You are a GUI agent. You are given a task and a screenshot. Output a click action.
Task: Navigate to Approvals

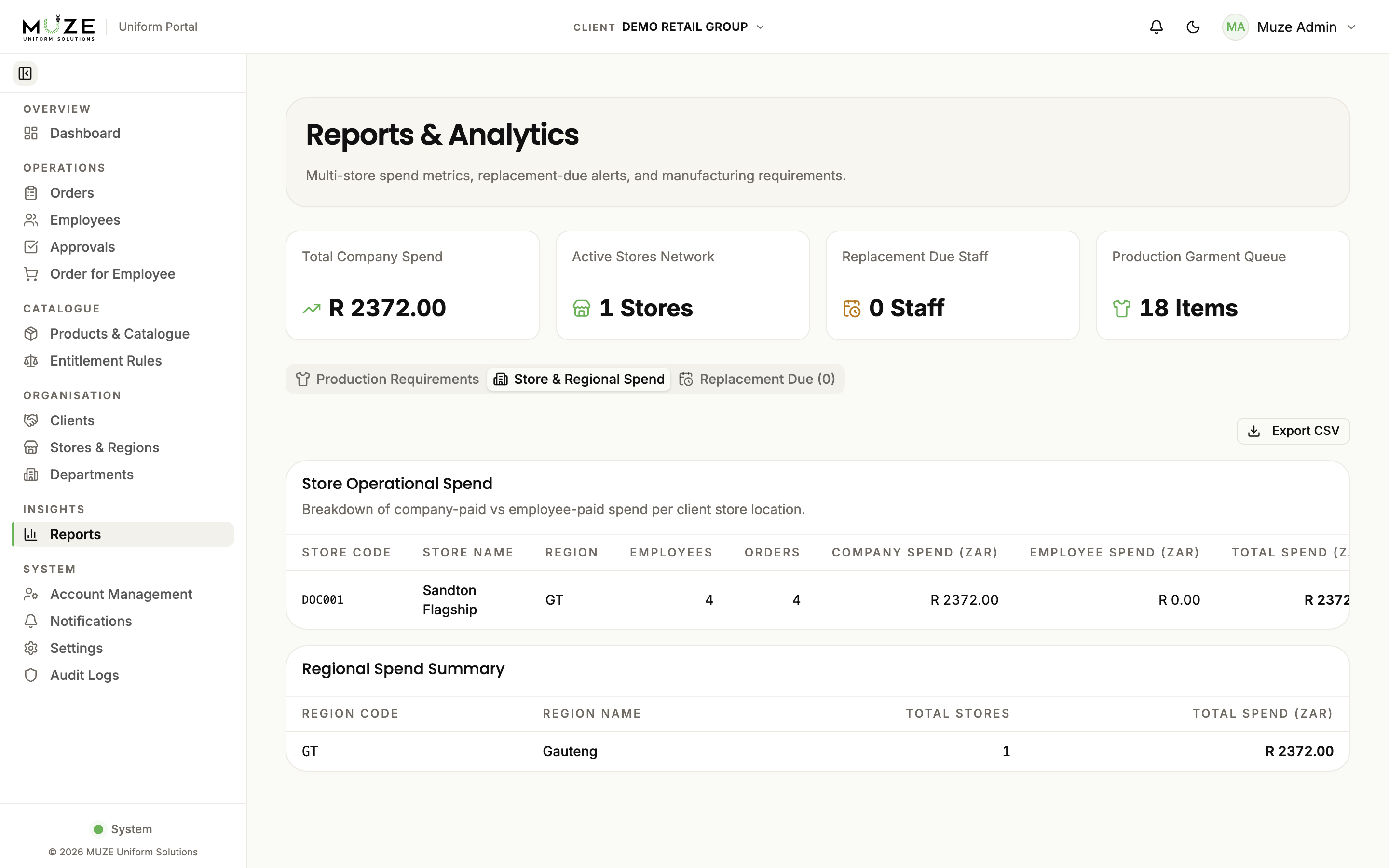[123, 247]
